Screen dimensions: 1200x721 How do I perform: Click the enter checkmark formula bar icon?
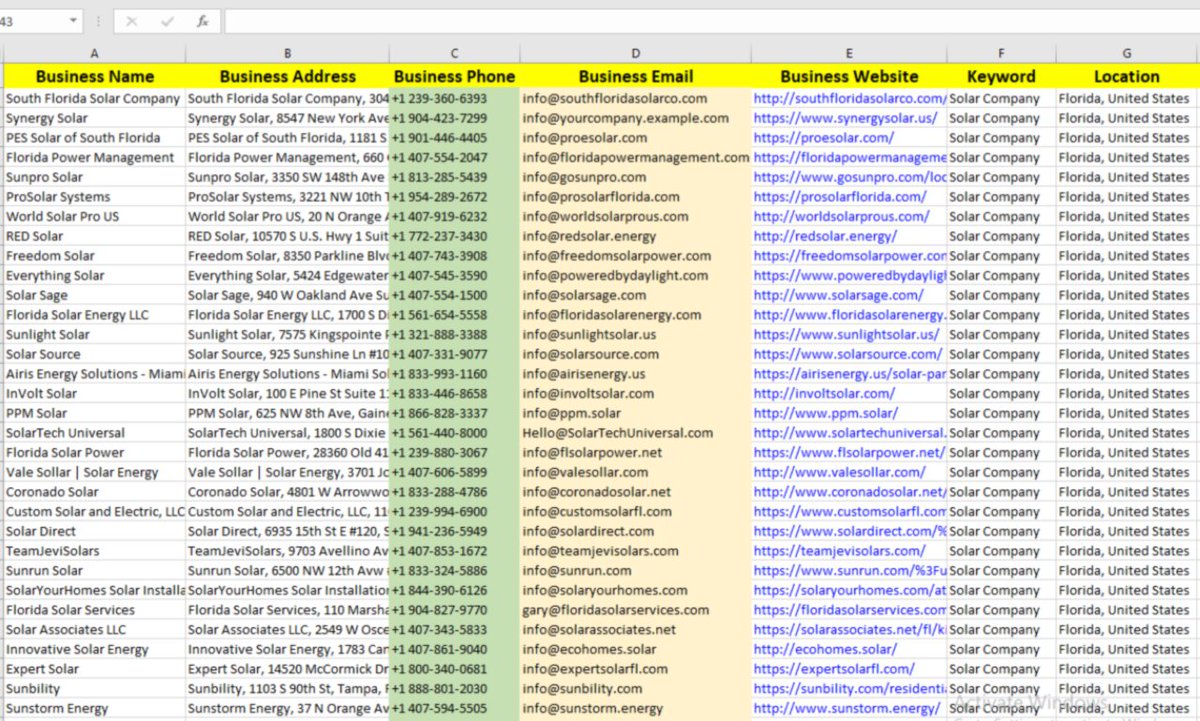[166, 21]
